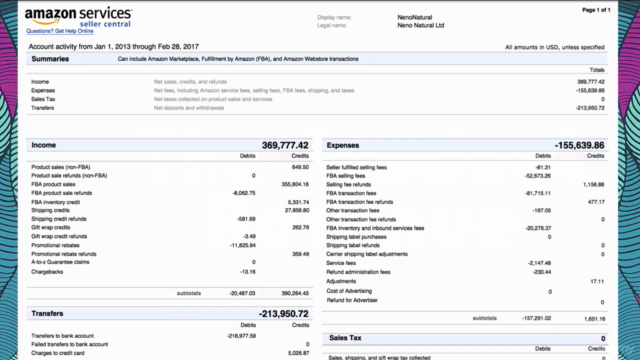Click FBA product sale refunds amount -8,062.75

coord(244,193)
